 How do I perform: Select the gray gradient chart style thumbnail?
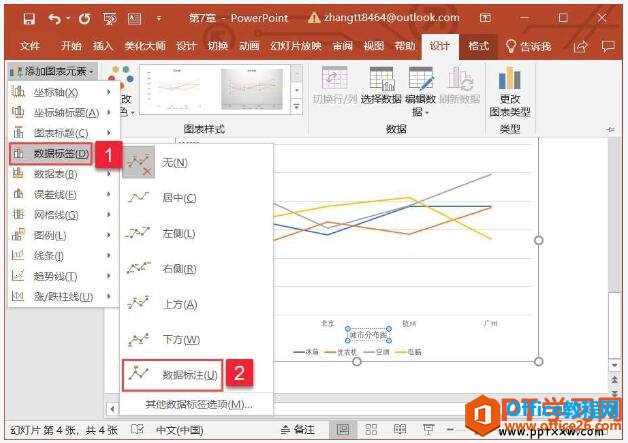[x=252, y=89]
